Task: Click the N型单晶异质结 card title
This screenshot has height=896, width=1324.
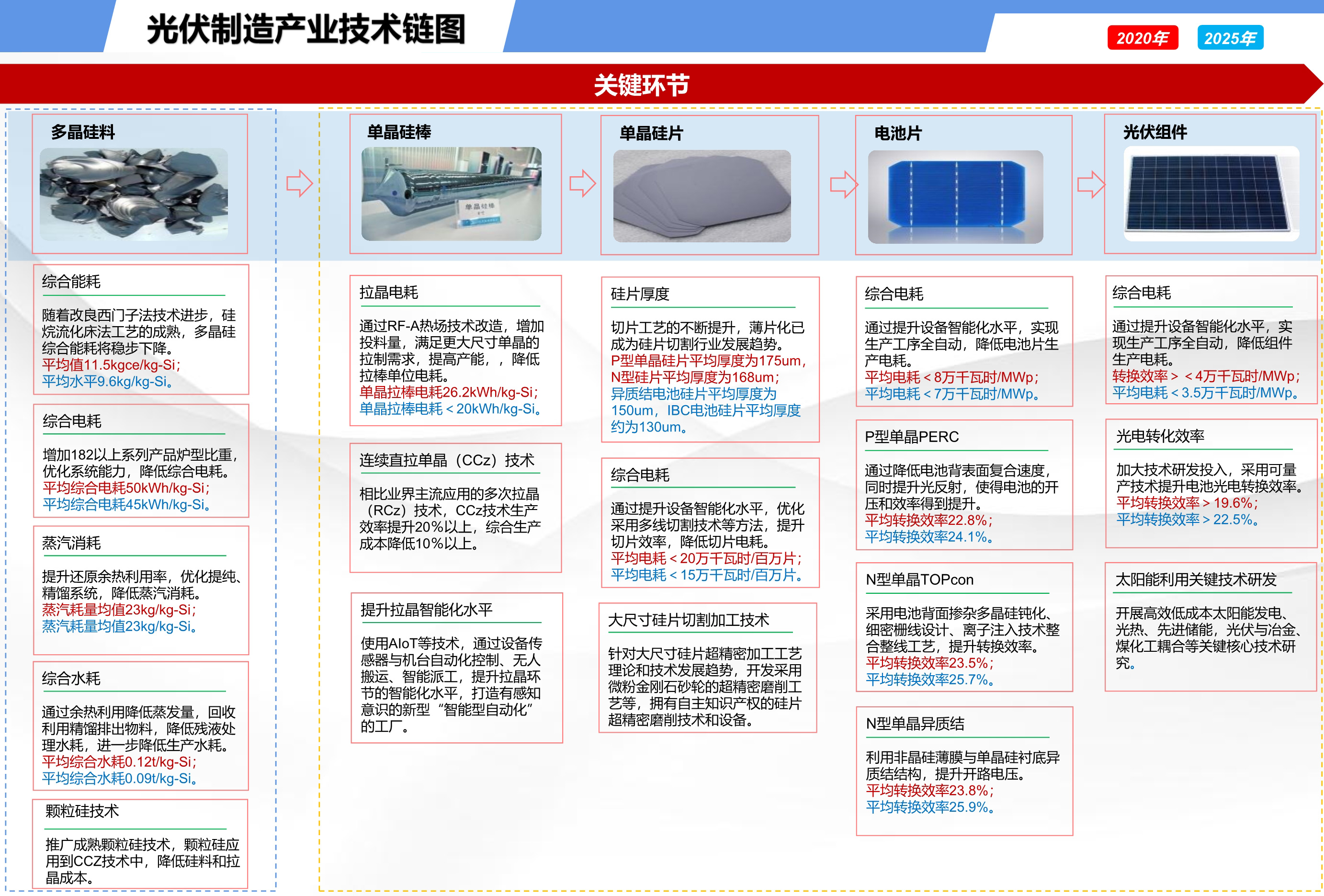Action: point(915,724)
